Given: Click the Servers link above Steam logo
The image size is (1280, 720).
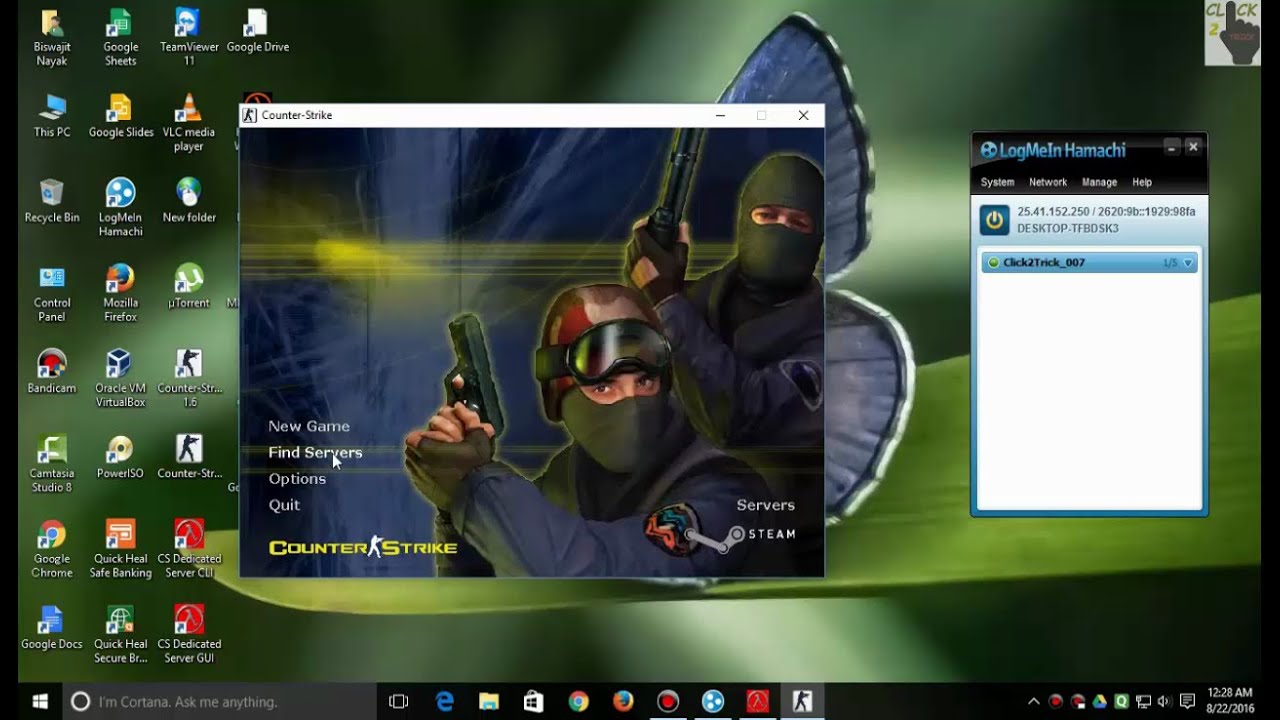Looking at the screenshot, I should pos(766,505).
